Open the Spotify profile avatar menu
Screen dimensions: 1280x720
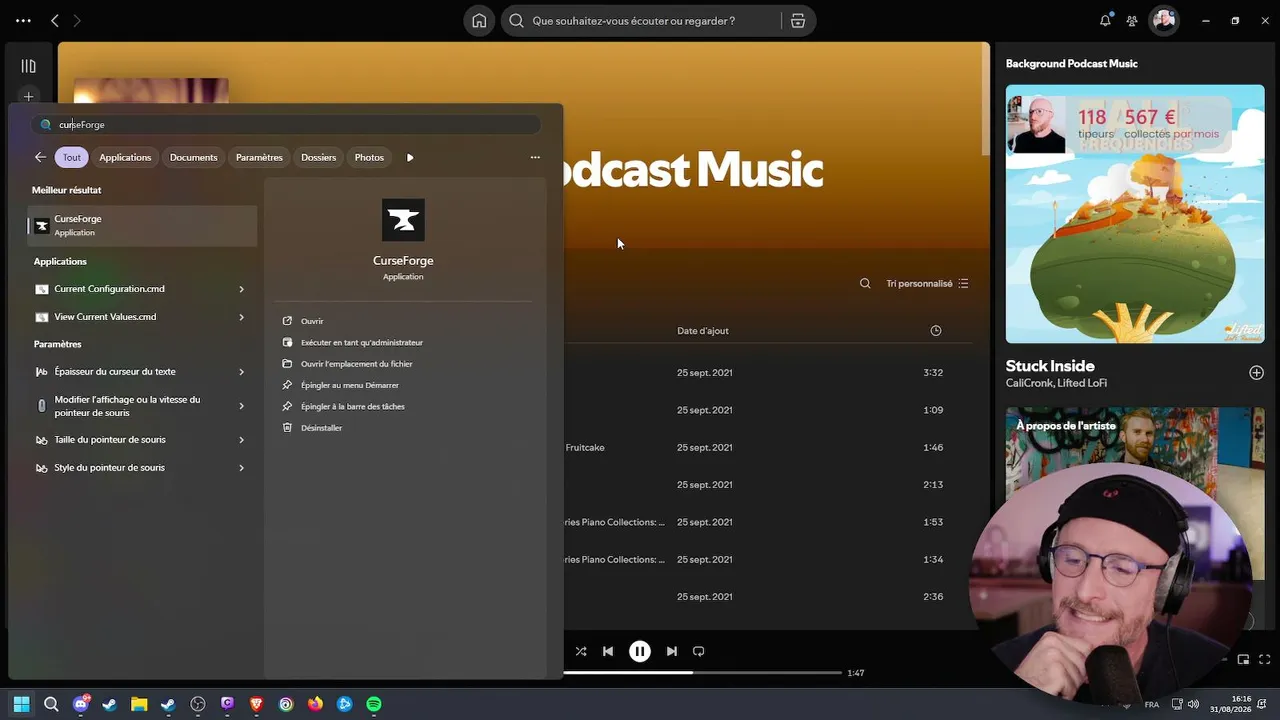(1164, 20)
